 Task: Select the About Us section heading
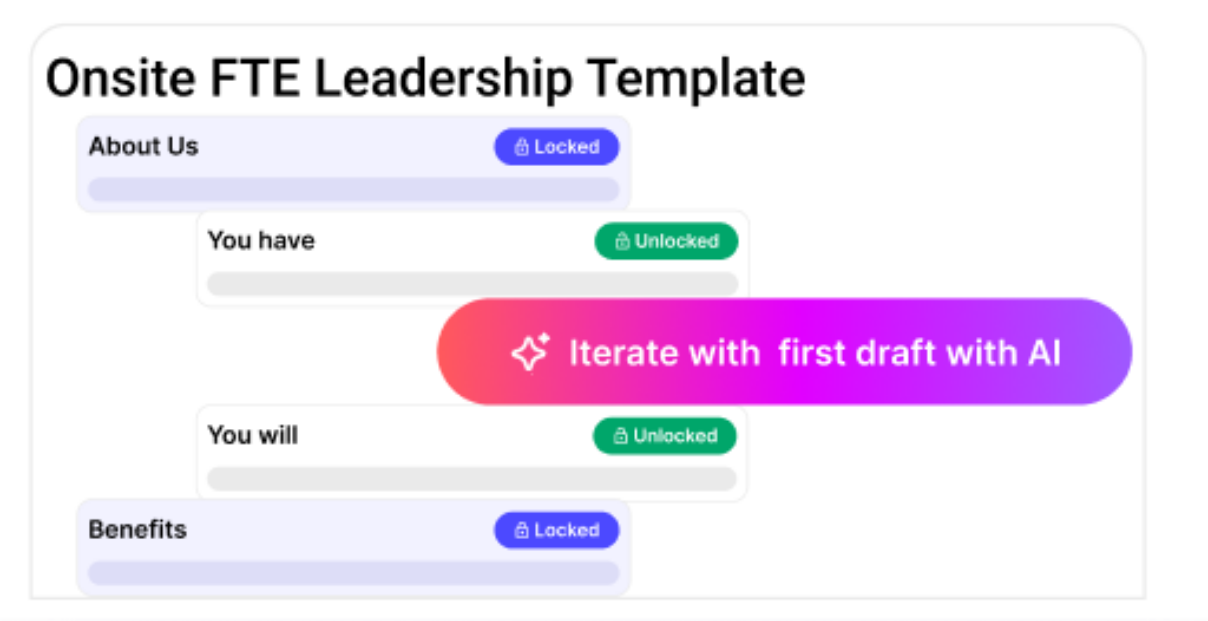pos(143,147)
